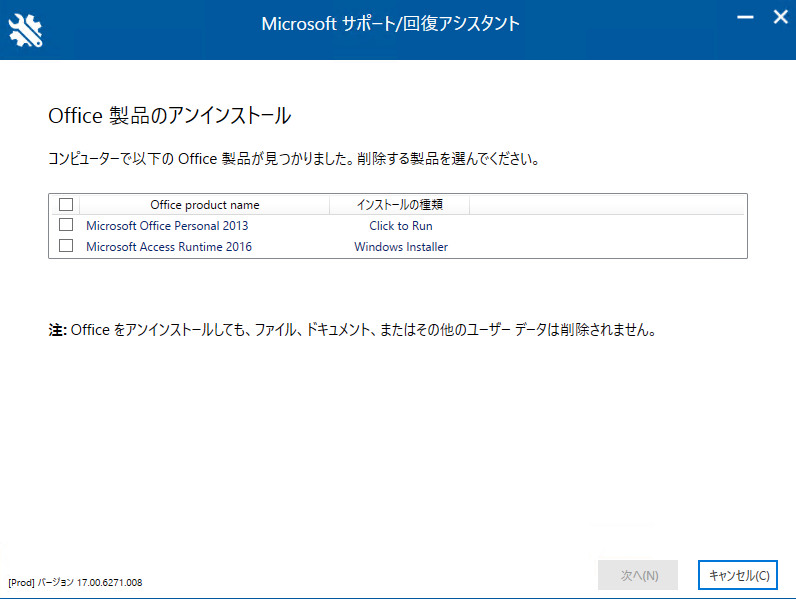The width and height of the screenshot is (796, 599).
Task: Click the version 17.00.6271.008 text
Action: (75, 583)
